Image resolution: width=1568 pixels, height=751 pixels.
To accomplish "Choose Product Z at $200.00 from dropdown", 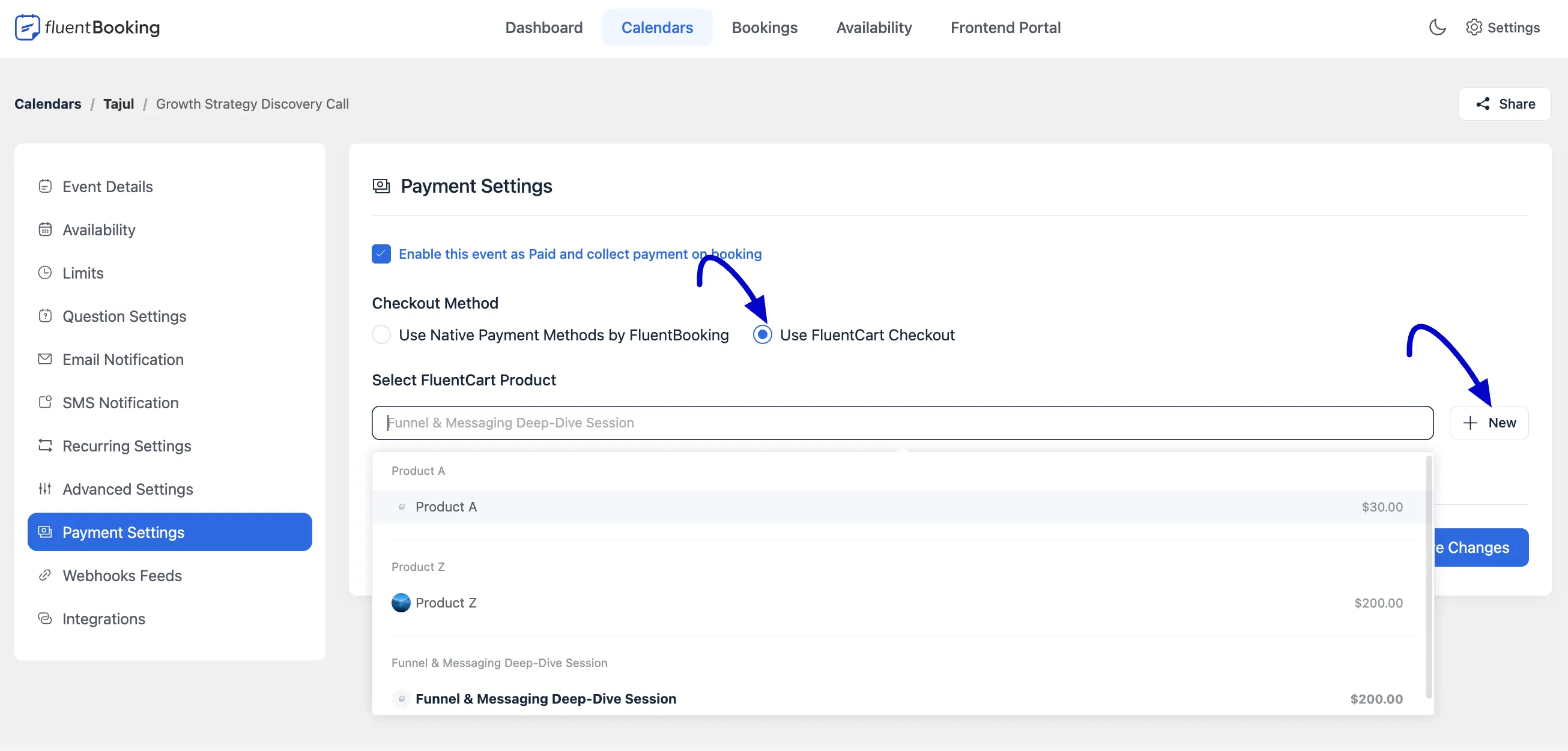I will point(900,603).
